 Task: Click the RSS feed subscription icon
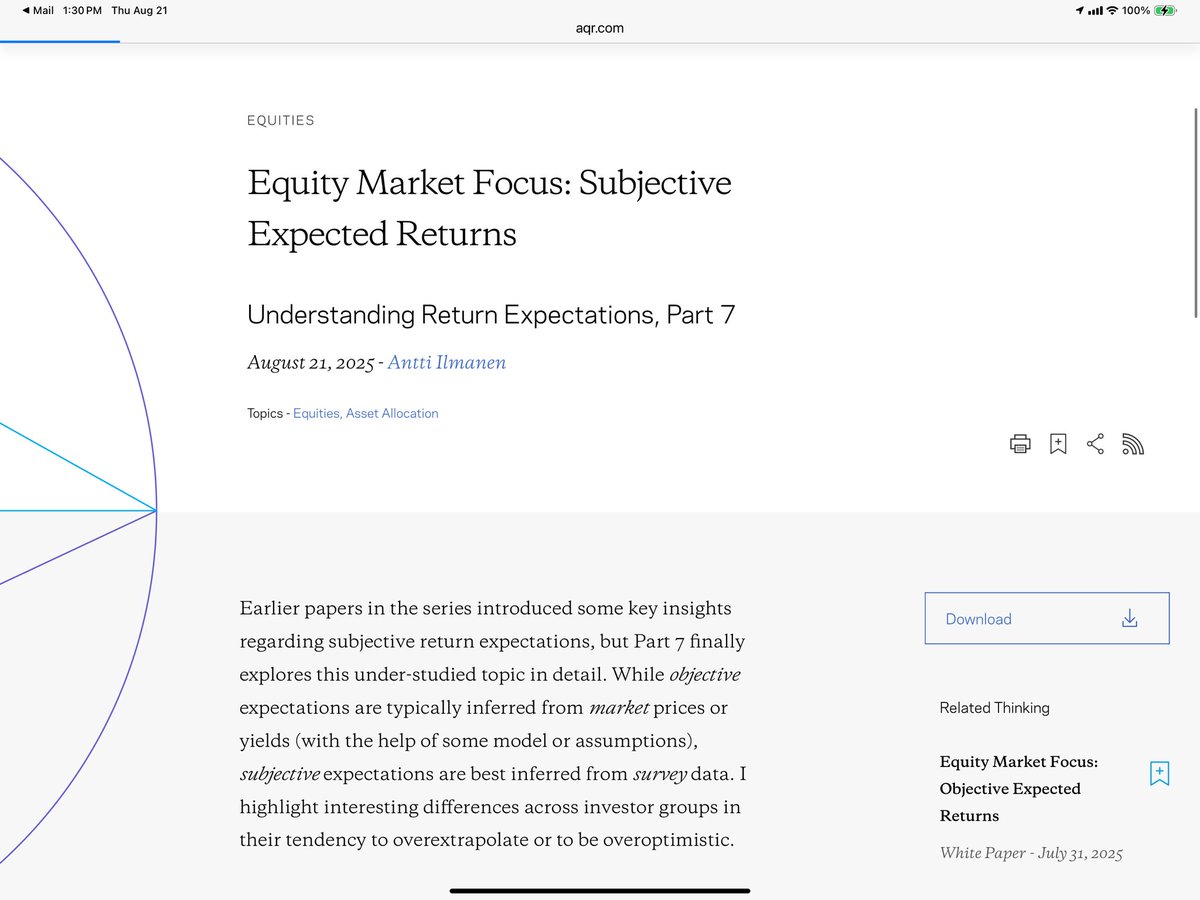1133,443
